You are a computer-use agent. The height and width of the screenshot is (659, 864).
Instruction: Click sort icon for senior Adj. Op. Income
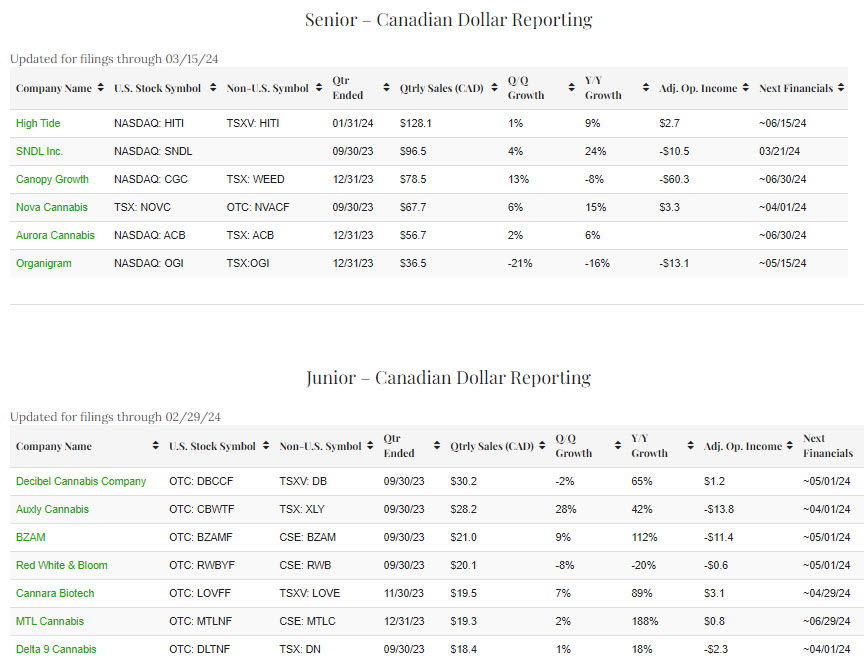pyautogui.click(x=746, y=88)
